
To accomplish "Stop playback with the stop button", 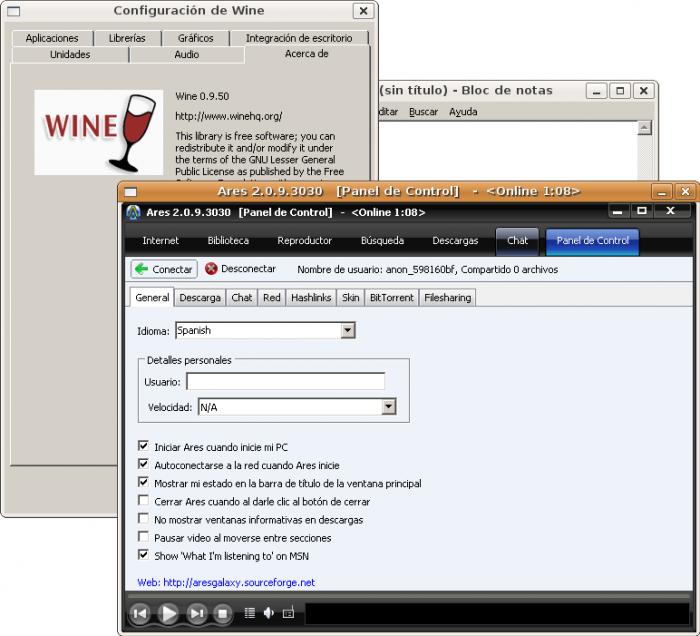I will 223,613.
